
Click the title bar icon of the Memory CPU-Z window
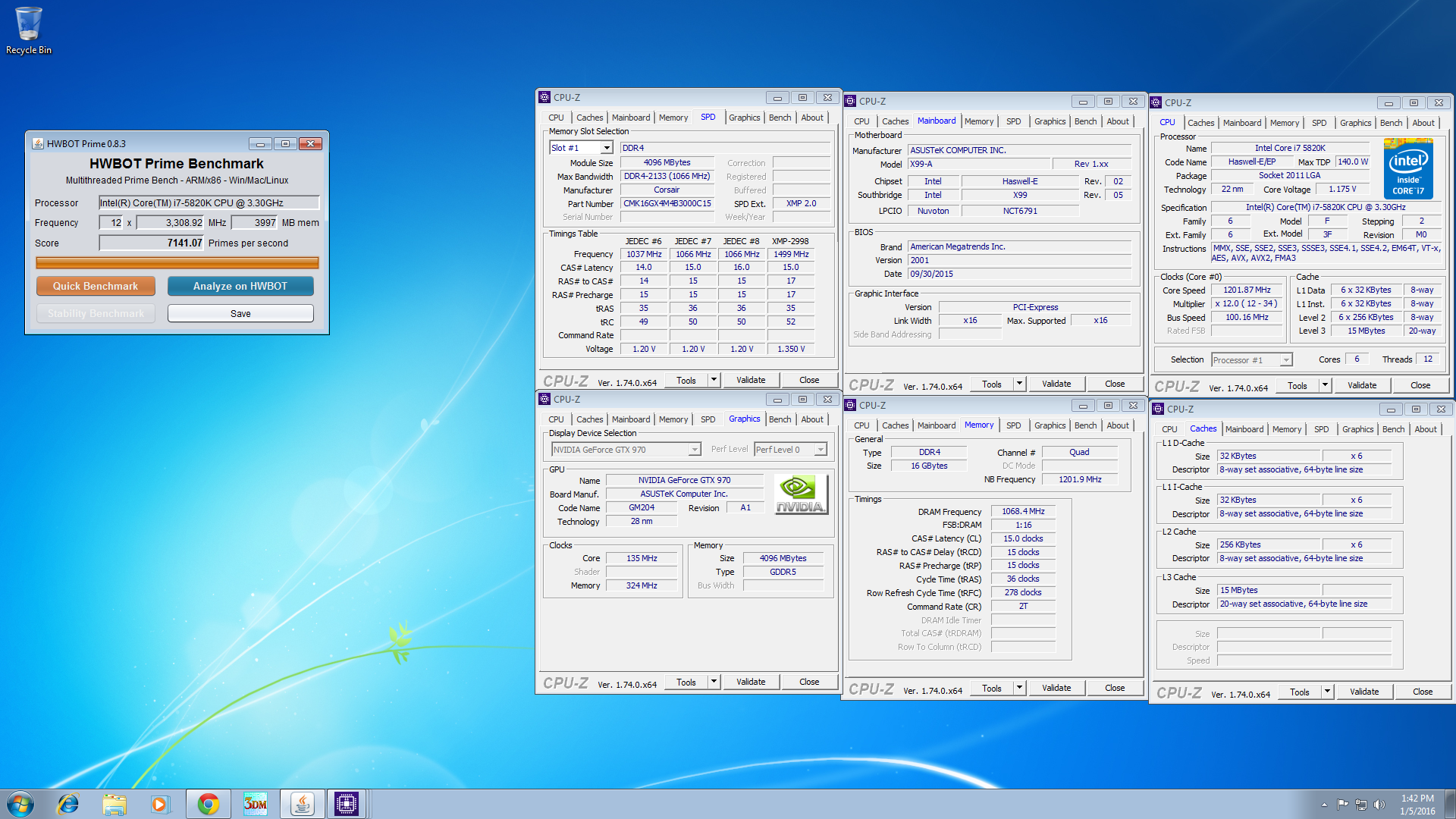click(x=851, y=405)
